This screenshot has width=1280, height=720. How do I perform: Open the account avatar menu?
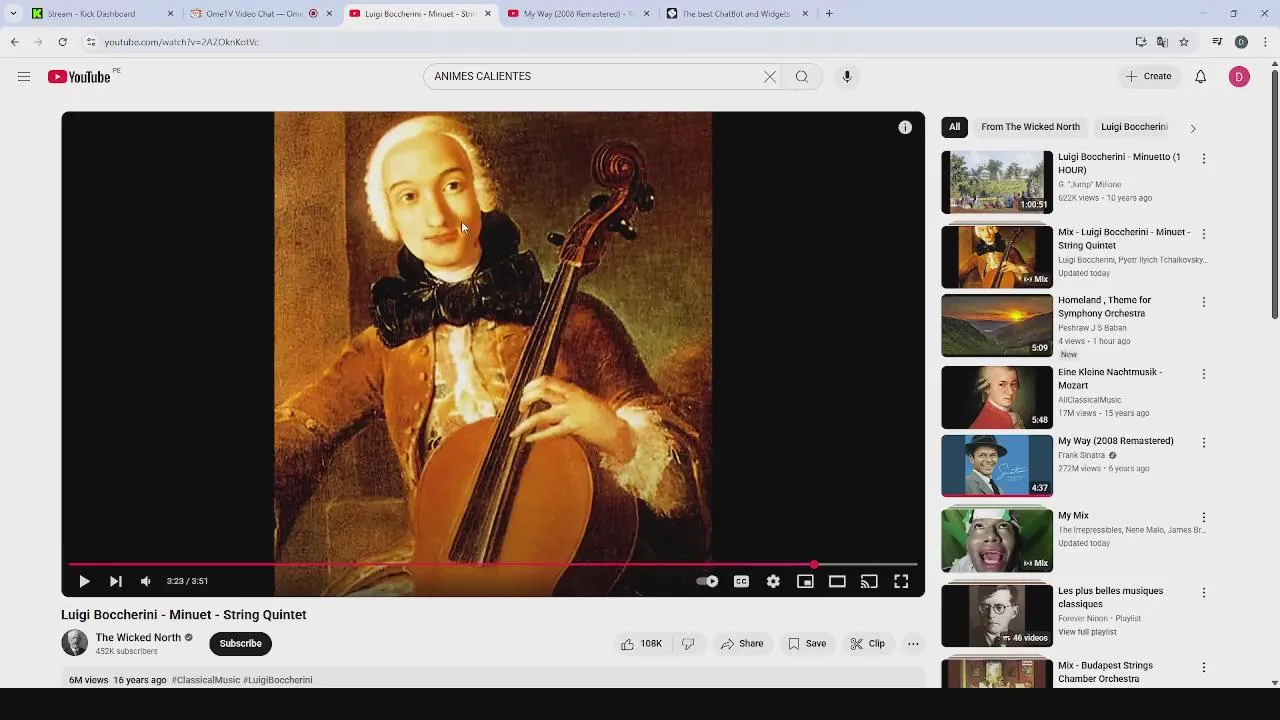coord(1239,77)
